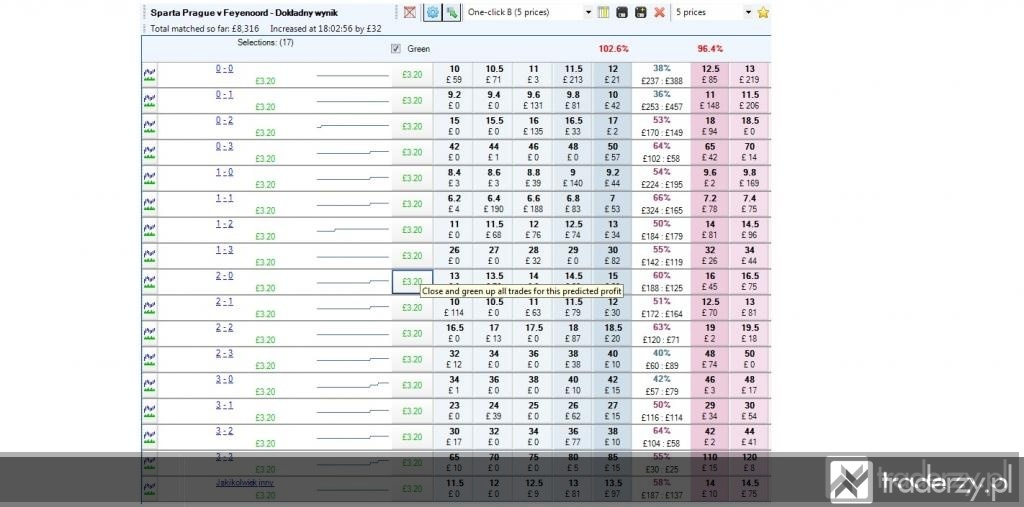The width and height of the screenshot is (1024, 507).
Task: Click the 38% cell in 0 - 0 row
Action: point(662,74)
